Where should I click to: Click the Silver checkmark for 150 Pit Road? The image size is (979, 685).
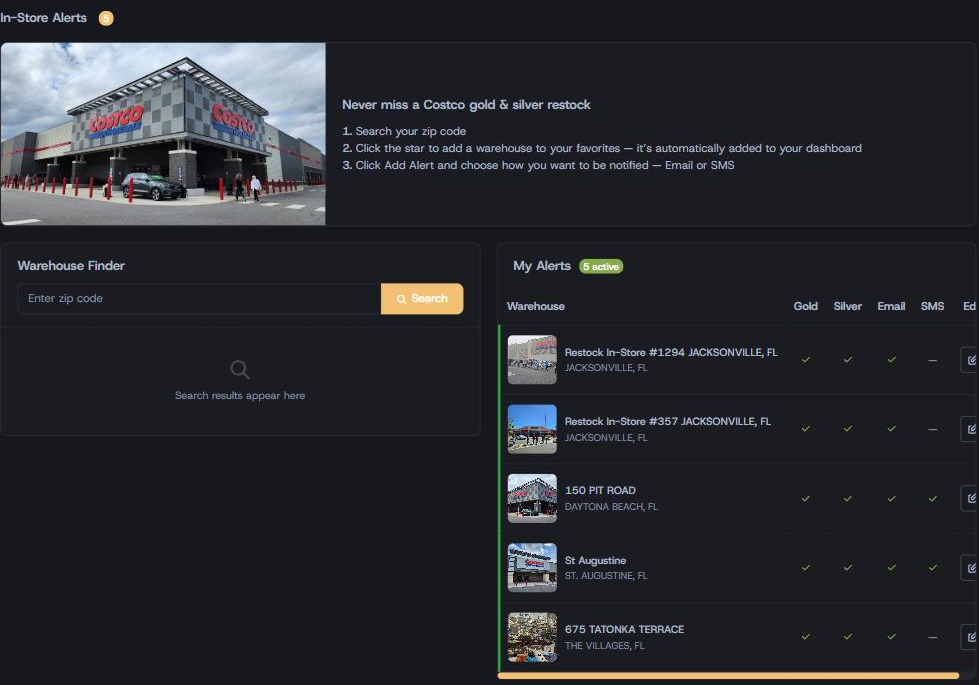tap(847, 498)
